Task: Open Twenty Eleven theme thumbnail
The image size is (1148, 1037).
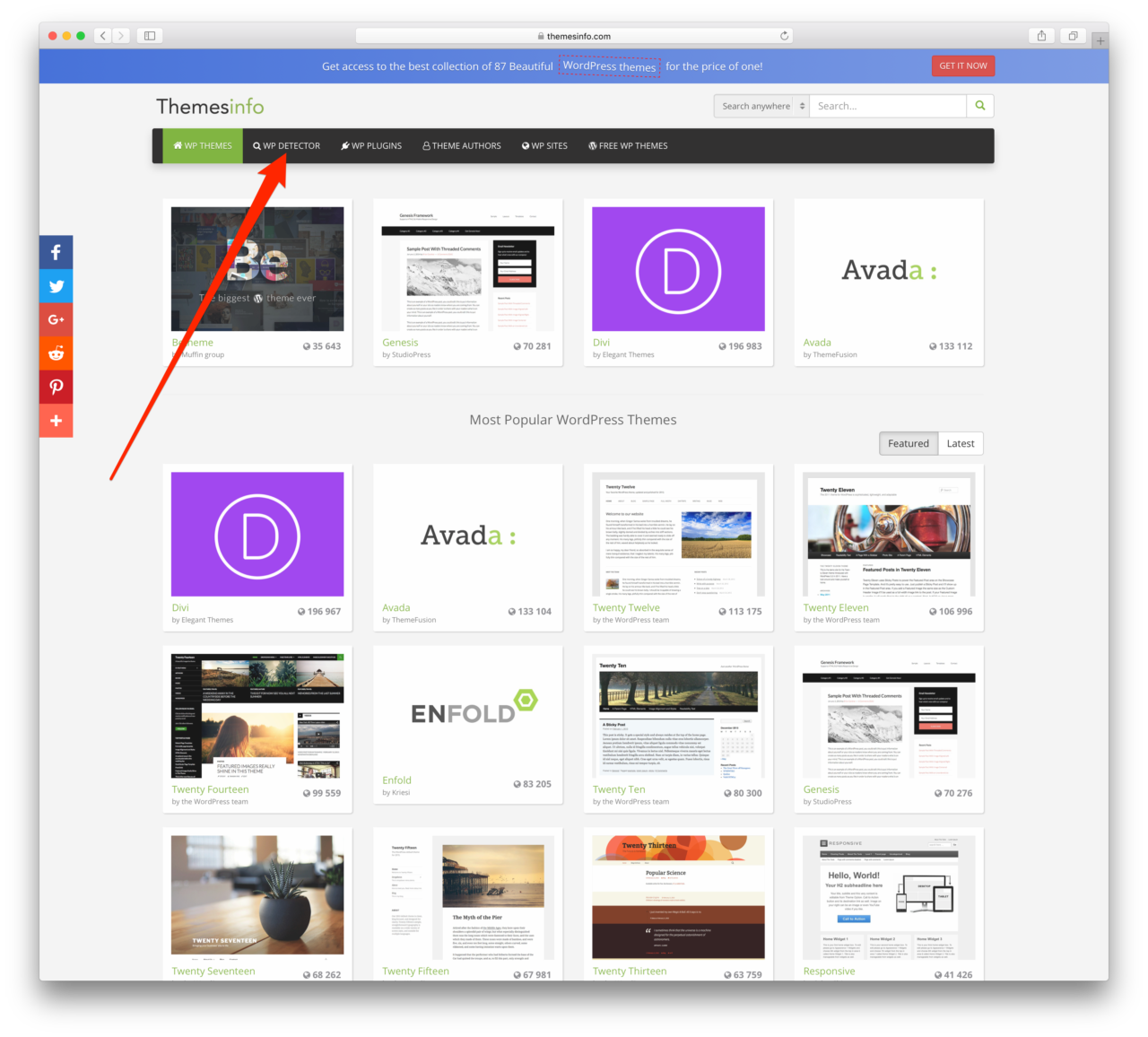Action: [889, 534]
